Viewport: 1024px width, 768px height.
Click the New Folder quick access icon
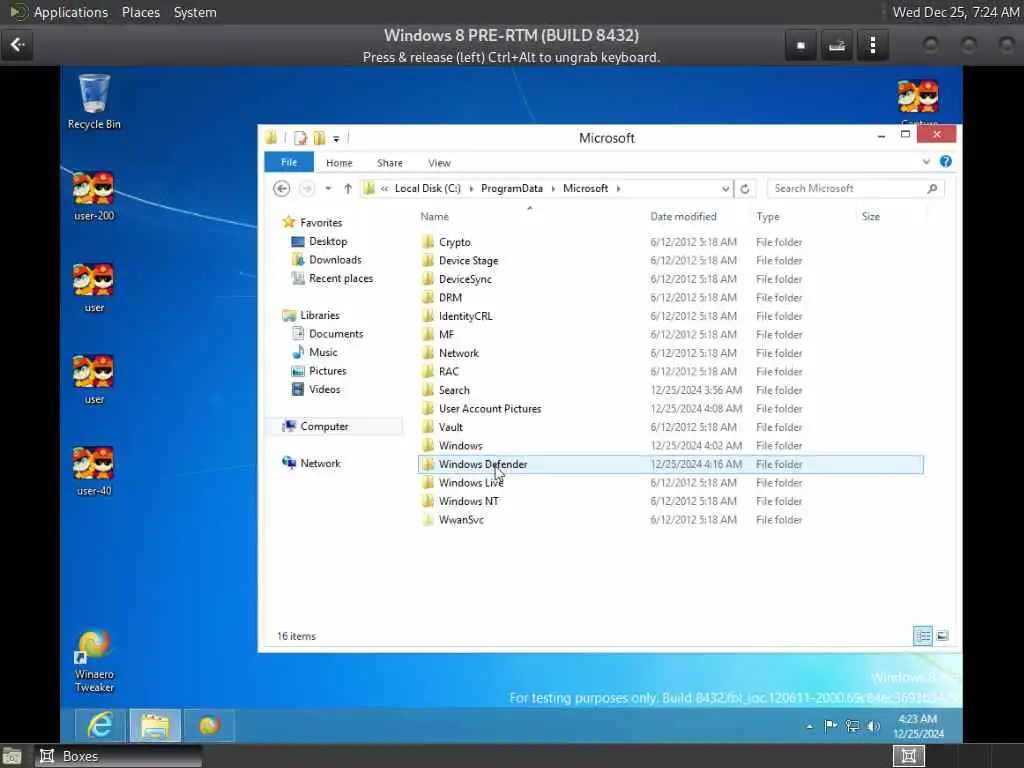(x=319, y=138)
